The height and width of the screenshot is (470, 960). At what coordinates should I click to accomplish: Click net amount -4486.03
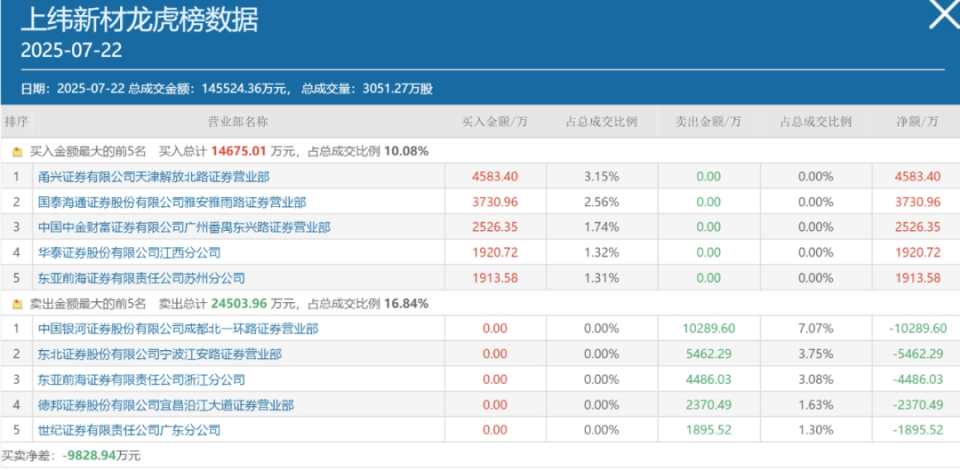tap(918, 379)
